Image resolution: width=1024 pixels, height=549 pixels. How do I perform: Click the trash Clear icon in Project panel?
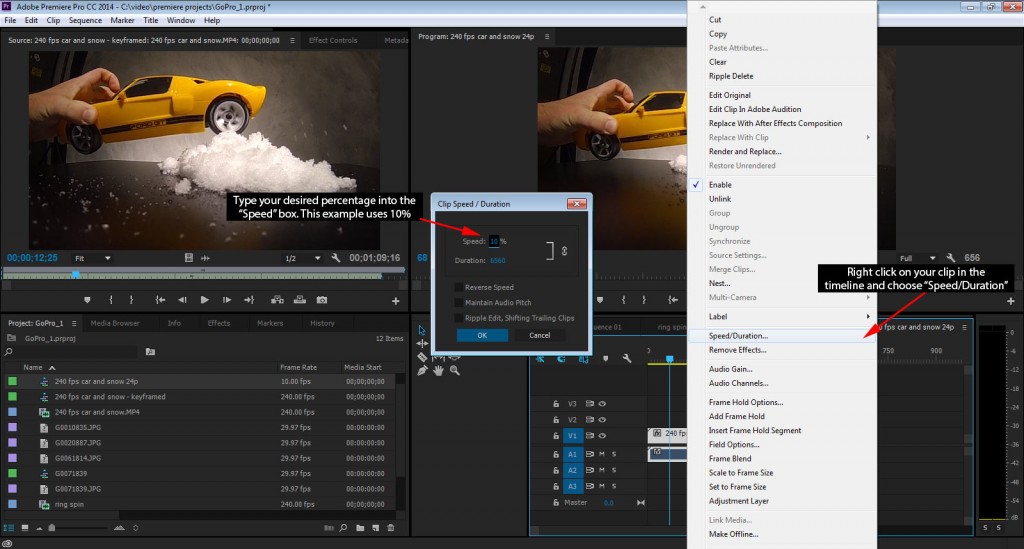coord(391,528)
